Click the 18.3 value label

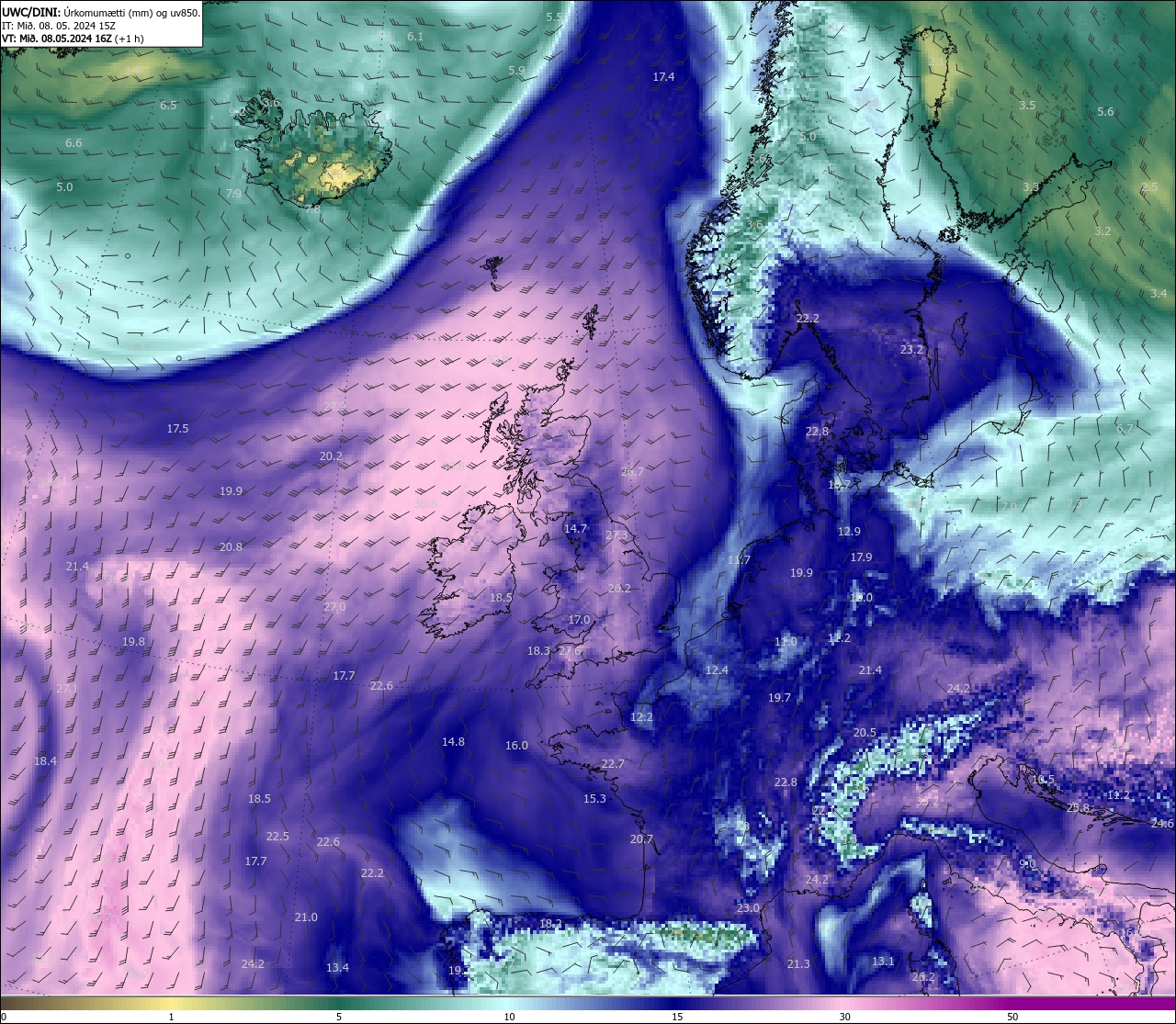click(538, 651)
